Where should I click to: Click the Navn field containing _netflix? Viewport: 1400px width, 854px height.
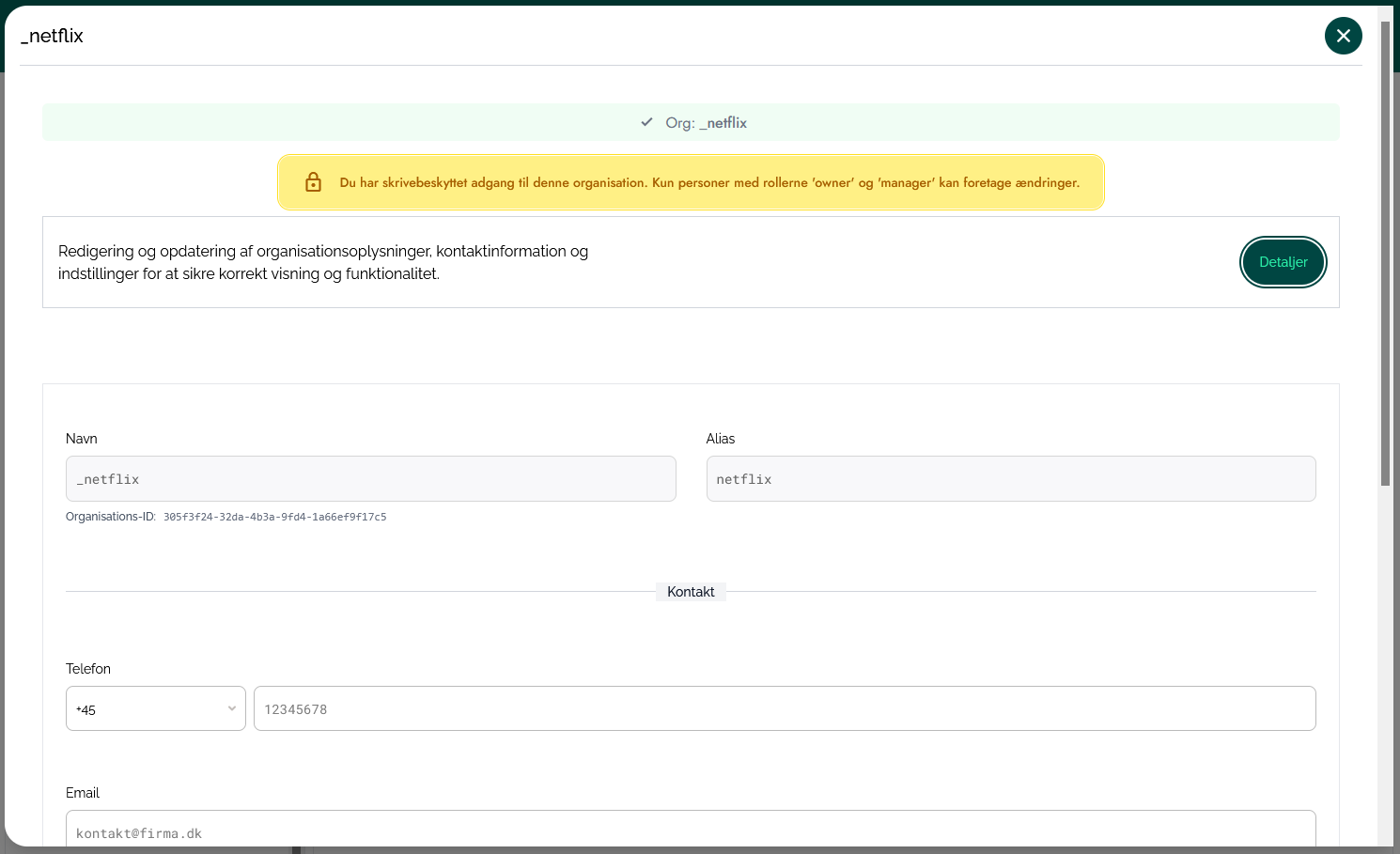pos(370,479)
